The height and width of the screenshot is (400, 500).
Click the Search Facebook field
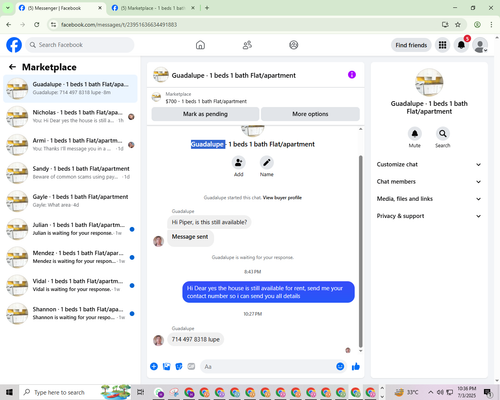[x=80, y=45]
